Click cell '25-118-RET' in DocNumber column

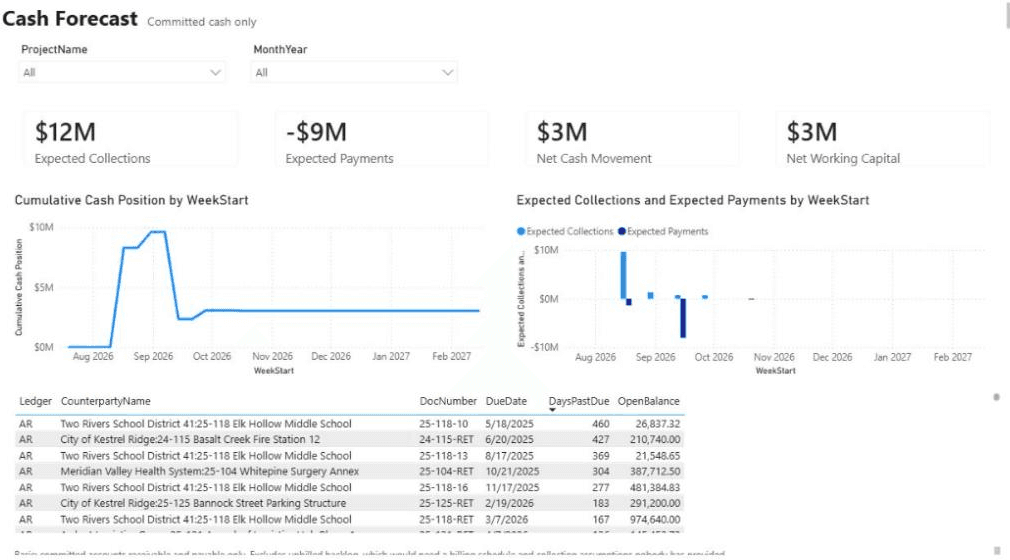click(x=446, y=519)
